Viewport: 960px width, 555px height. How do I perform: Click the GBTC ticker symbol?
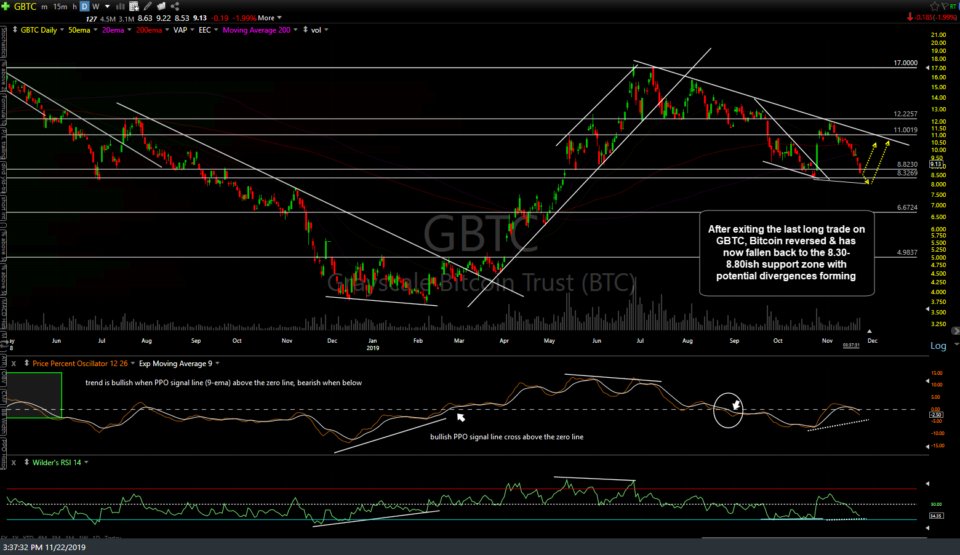point(25,7)
